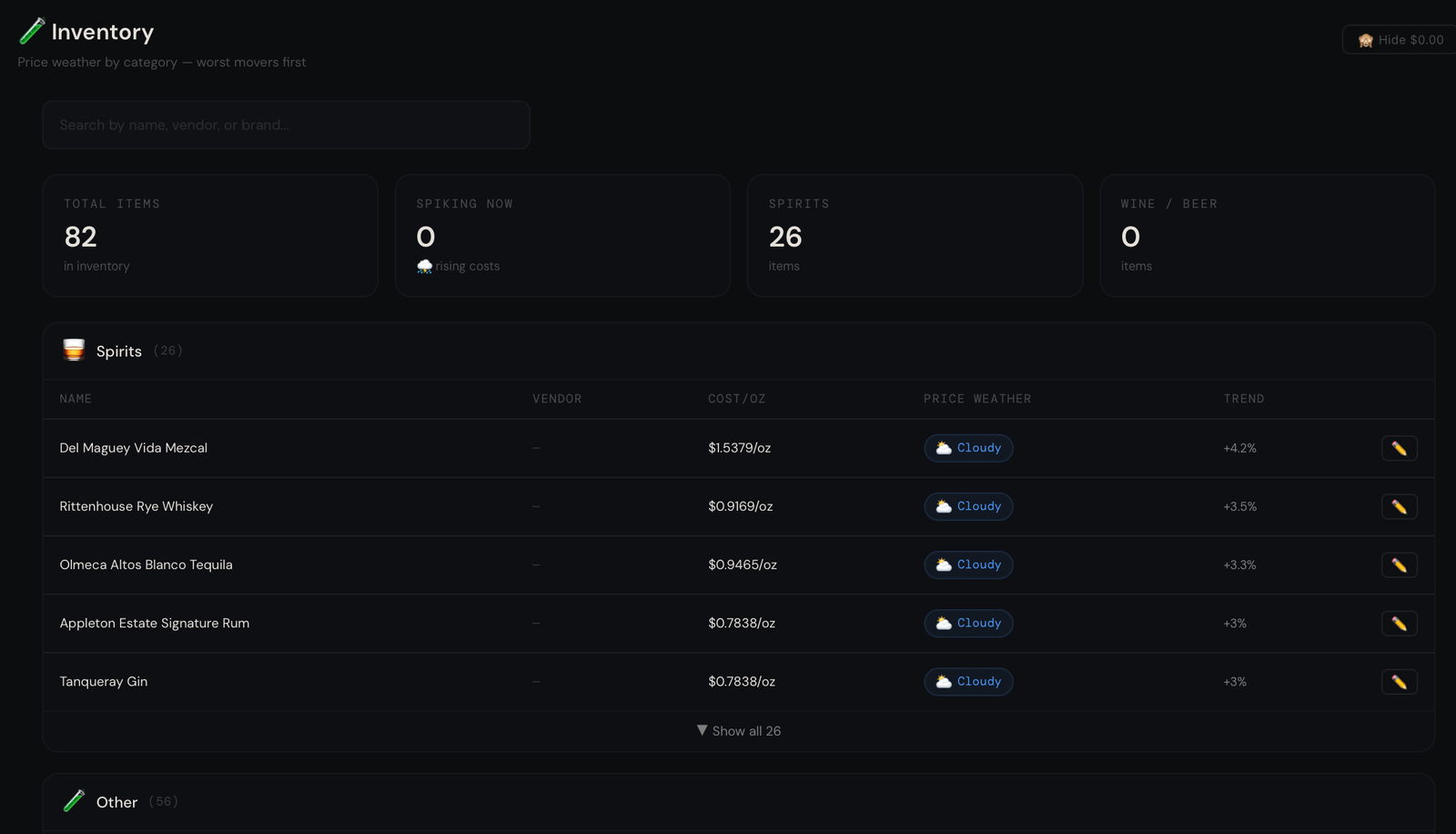The height and width of the screenshot is (834, 1456).
Task: Click the monkey icon in the Hide button
Action: pos(1365,40)
